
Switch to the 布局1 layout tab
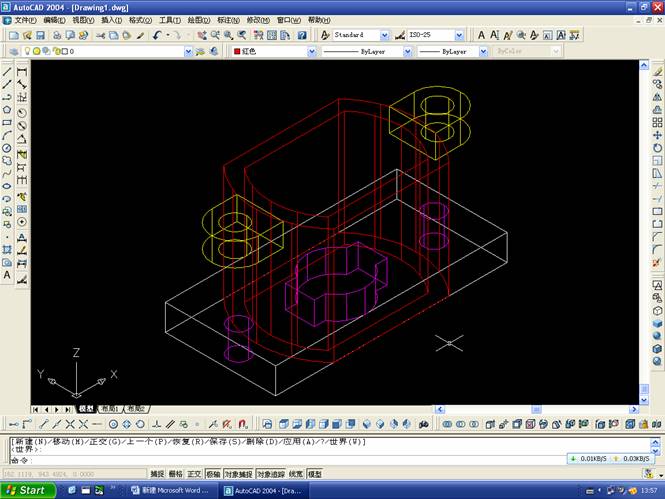point(108,410)
